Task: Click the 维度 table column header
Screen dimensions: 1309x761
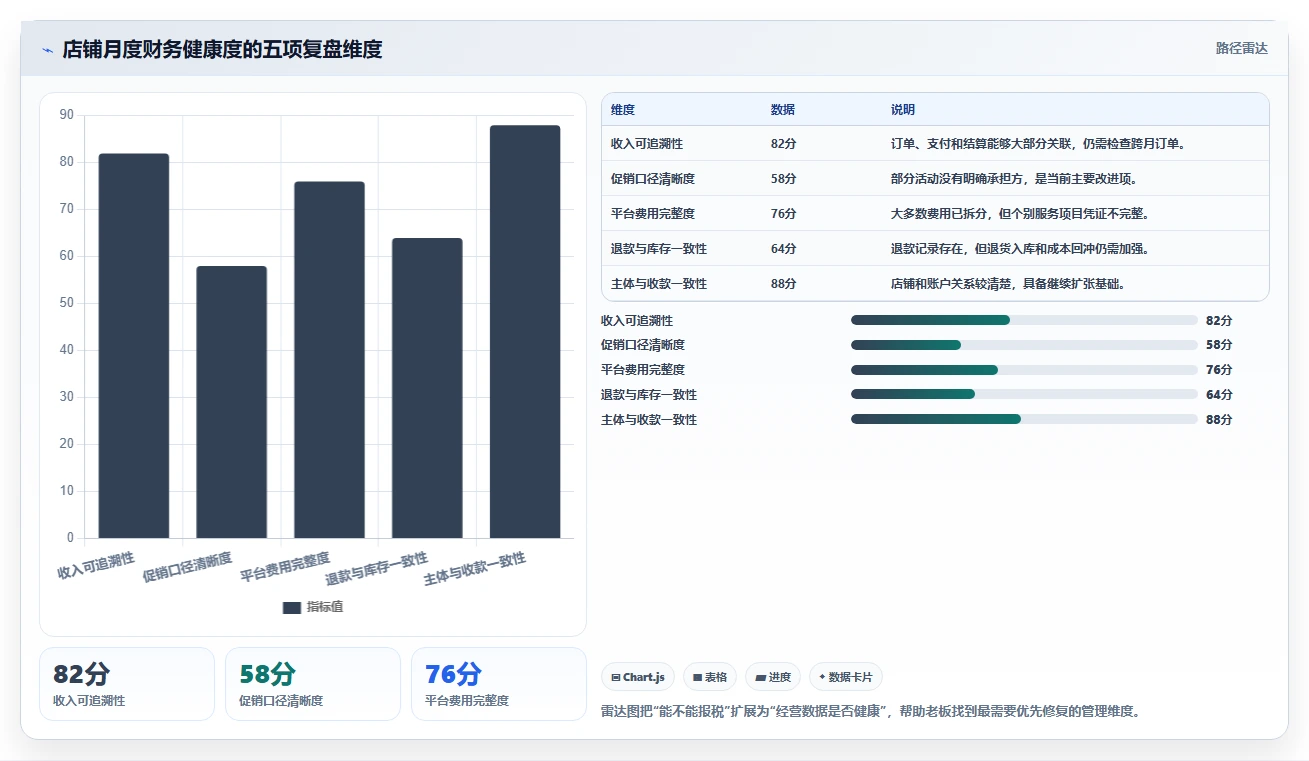Action: point(623,110)
